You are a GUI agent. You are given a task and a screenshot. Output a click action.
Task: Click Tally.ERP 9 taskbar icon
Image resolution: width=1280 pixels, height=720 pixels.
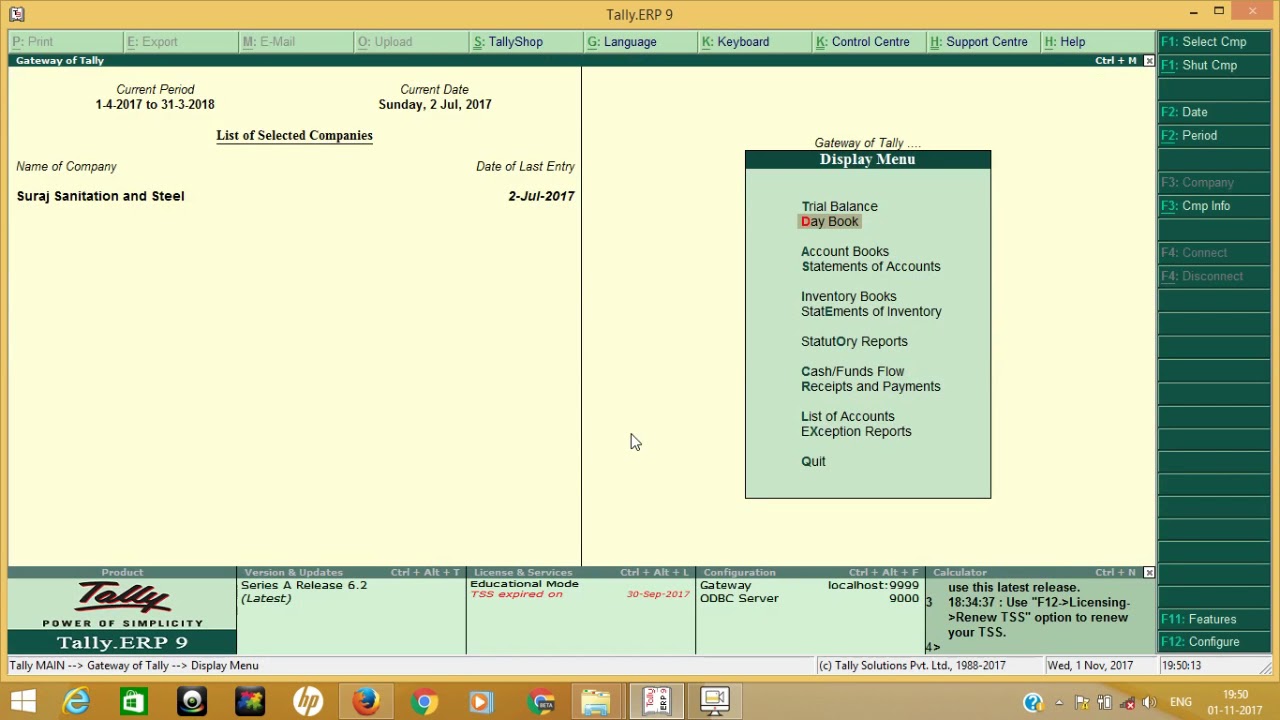pyautogui.click(x=656, y=702)
